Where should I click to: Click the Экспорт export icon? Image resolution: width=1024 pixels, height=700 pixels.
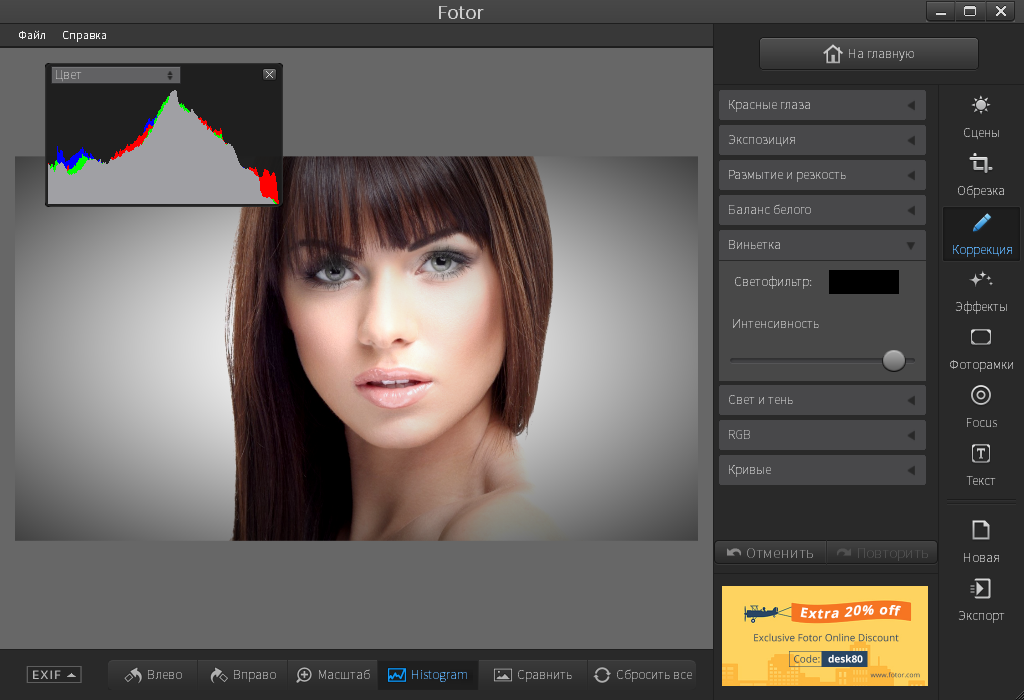980,588
